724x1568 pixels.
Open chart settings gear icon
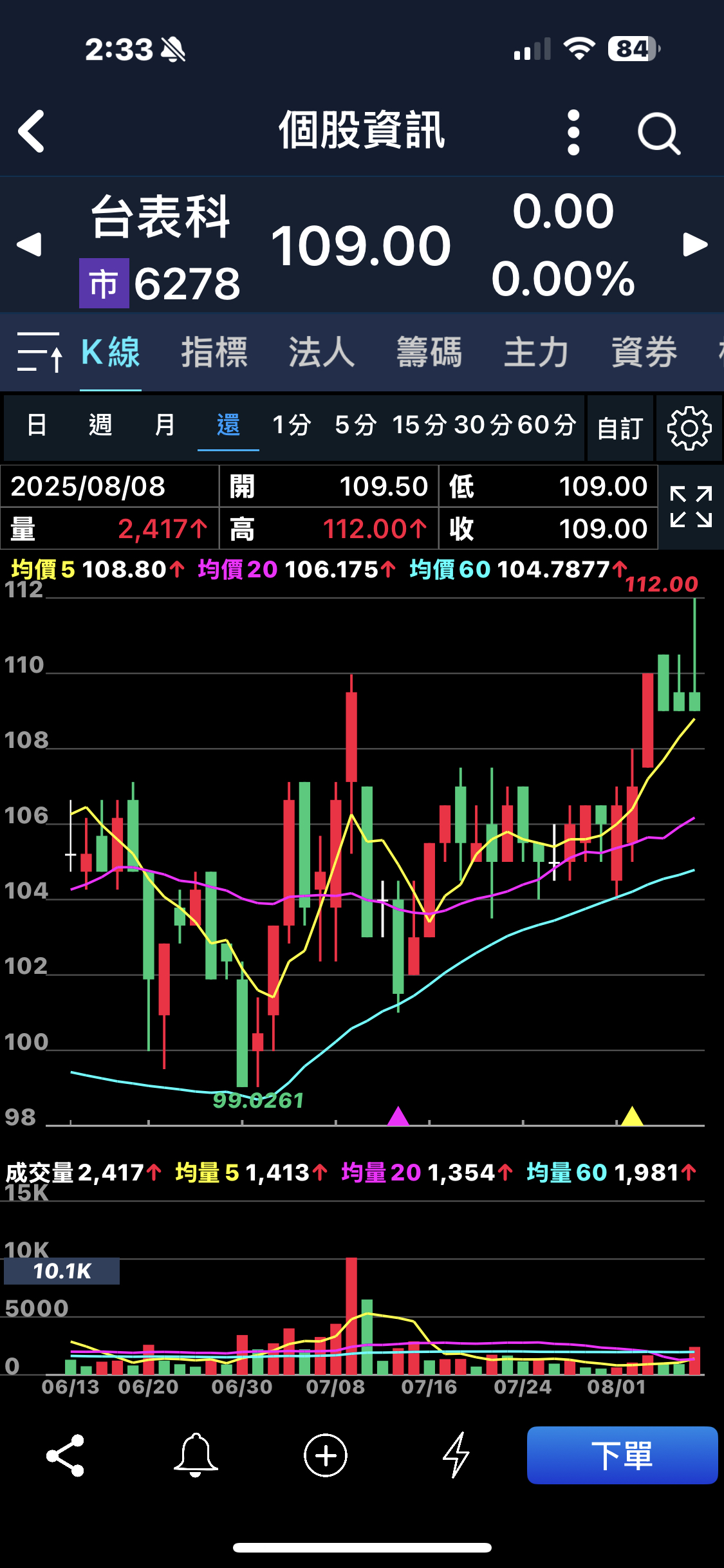coord(689,428)
